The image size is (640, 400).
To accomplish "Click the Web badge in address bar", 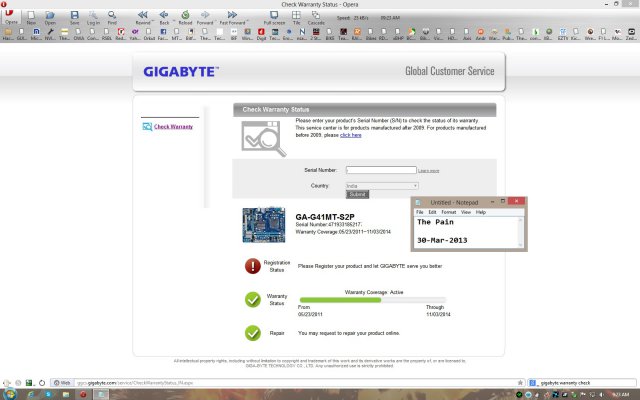I will pyautogui.click(x=62, y=383).
